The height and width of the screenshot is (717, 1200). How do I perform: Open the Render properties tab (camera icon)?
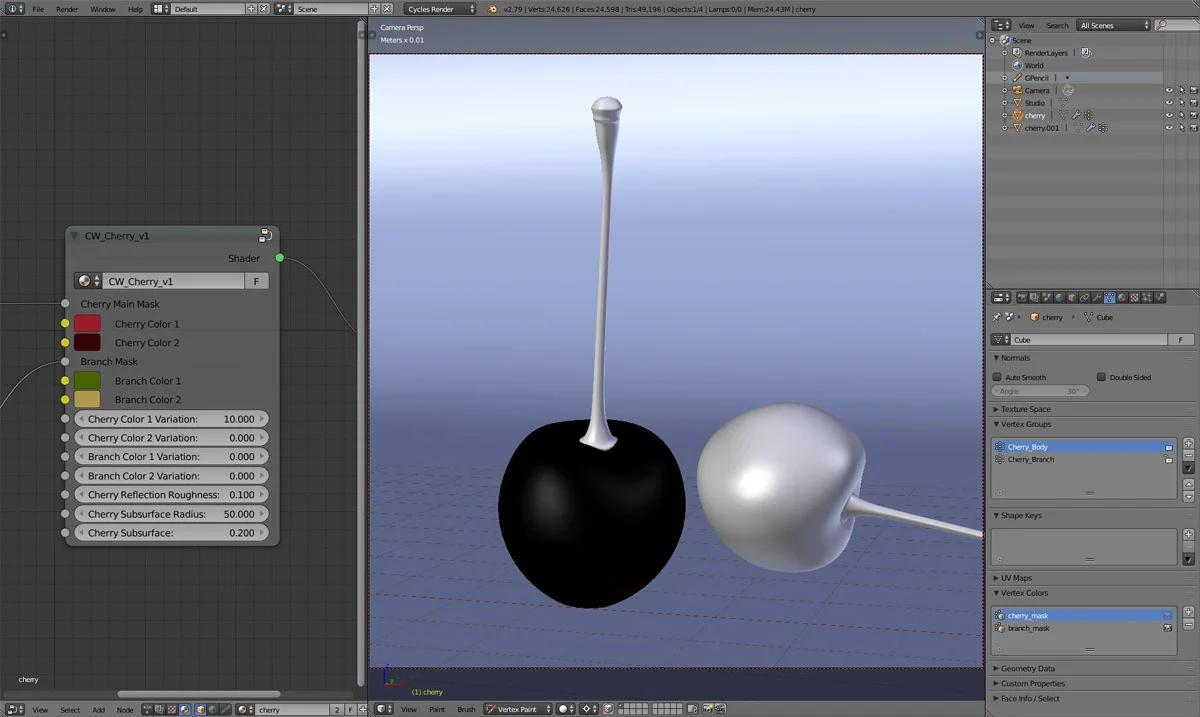click(1023, 298)
